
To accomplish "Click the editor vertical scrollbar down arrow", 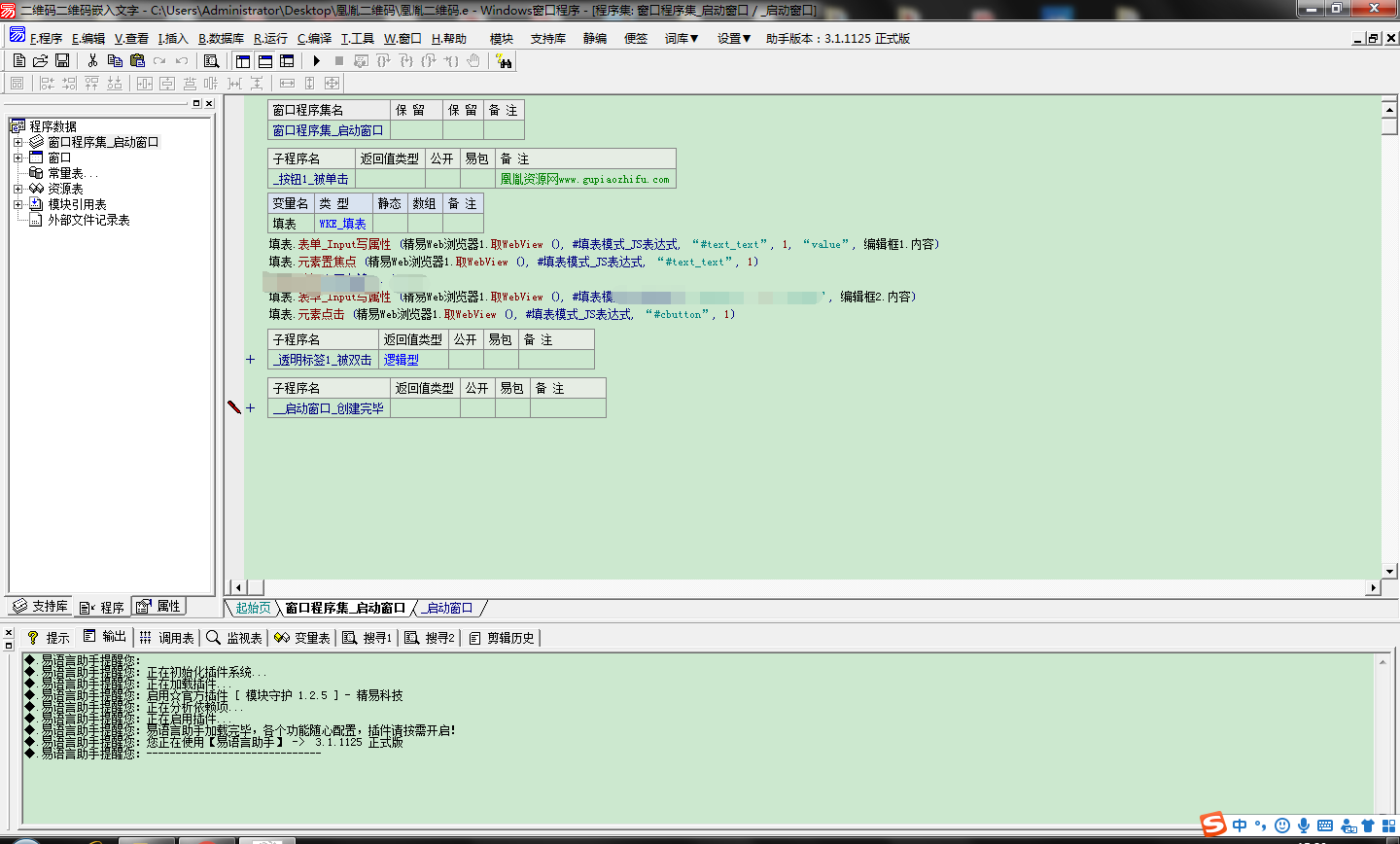I will (1389, 572).
